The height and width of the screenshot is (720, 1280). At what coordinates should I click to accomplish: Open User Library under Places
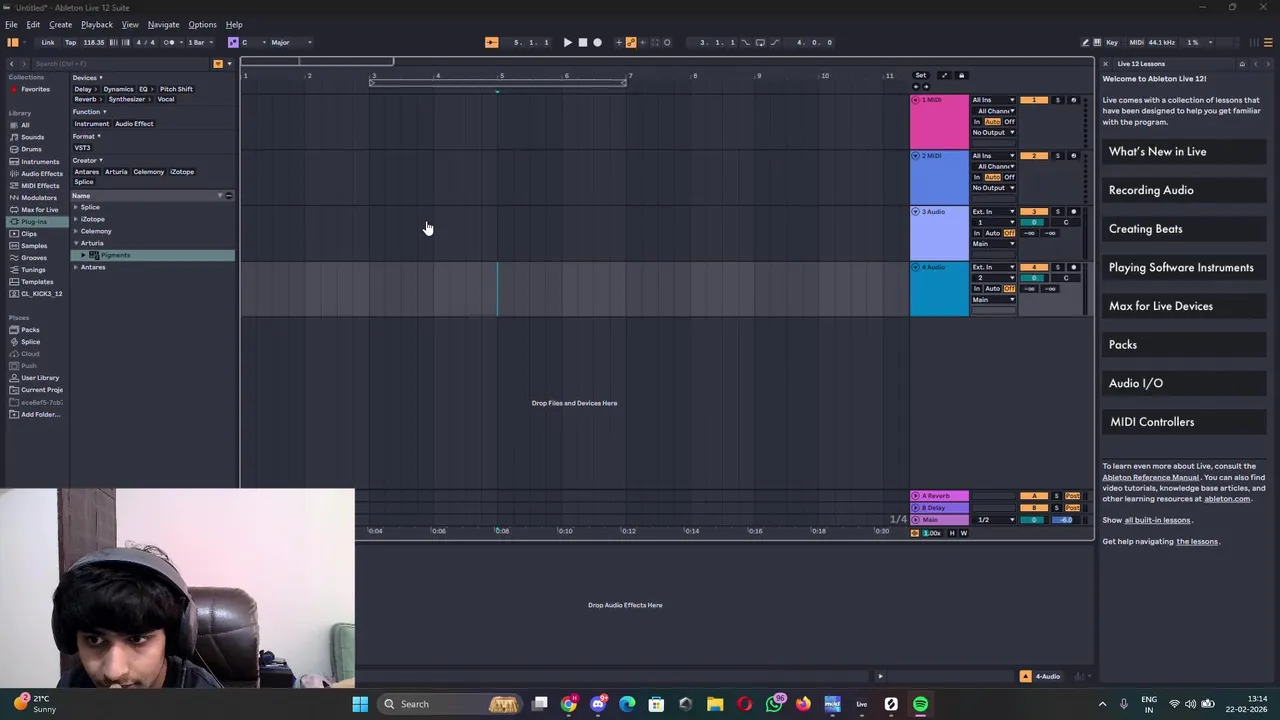(40, 378)
